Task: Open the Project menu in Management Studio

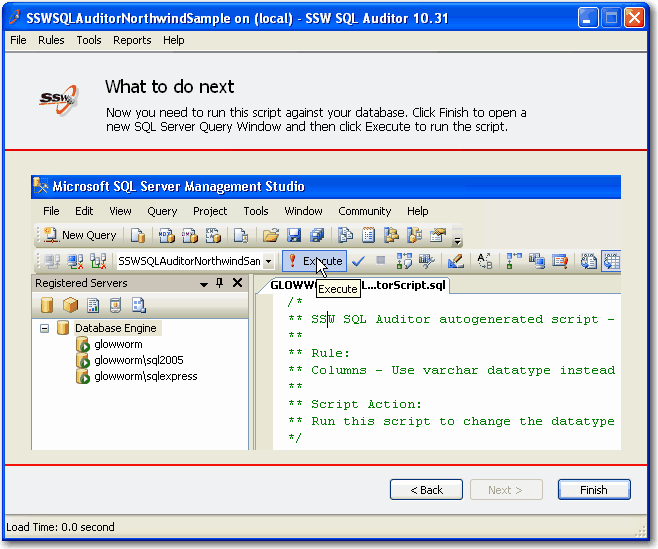Action: (210, 211)
